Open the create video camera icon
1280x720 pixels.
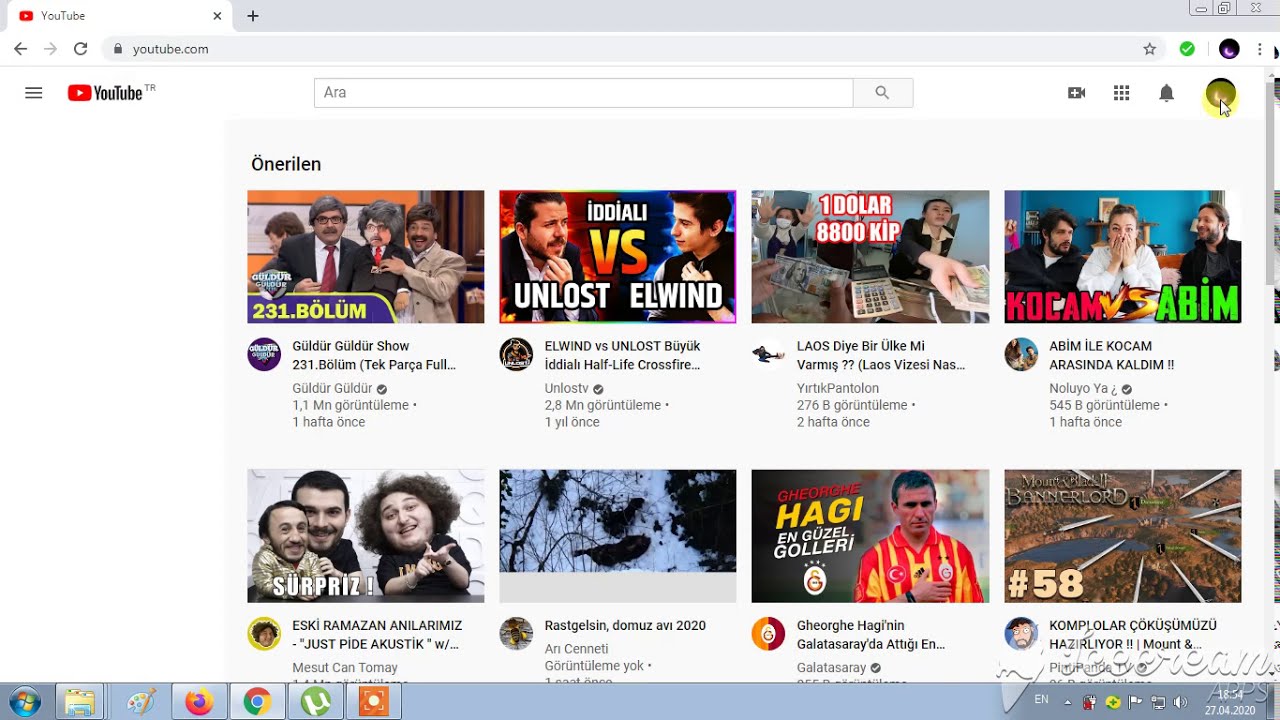click(1076, 93)
